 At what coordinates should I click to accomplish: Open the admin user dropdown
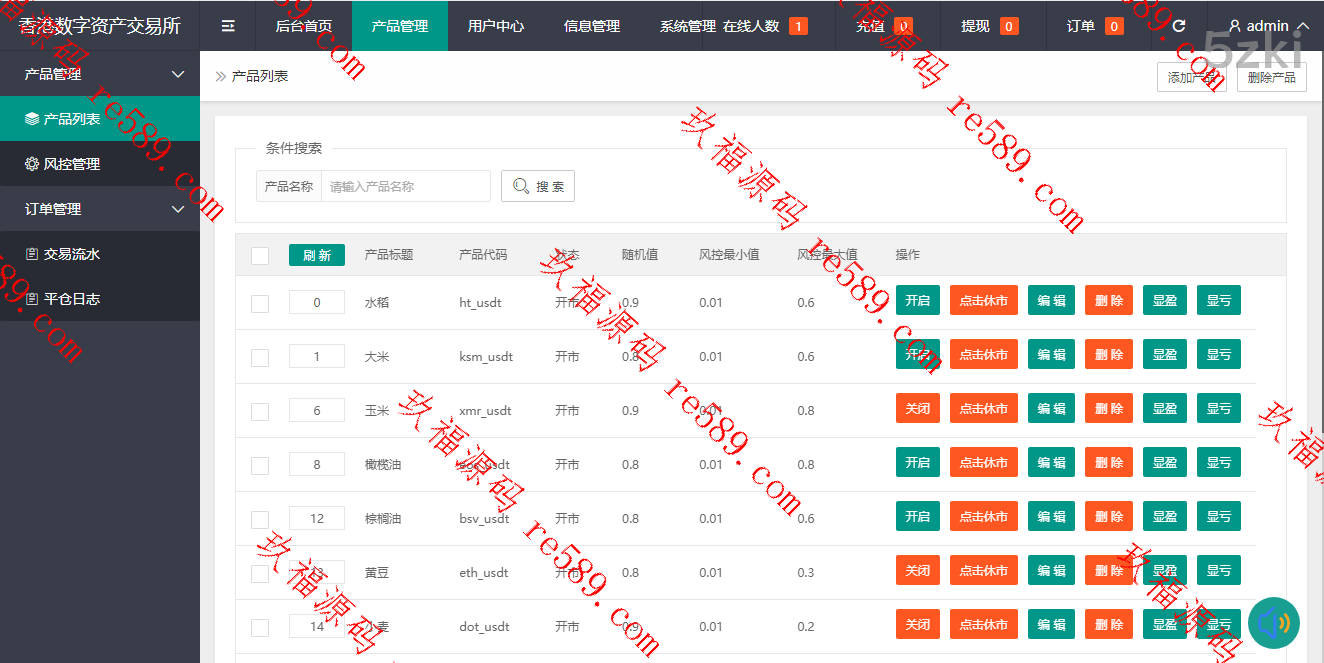(1268, 26)
